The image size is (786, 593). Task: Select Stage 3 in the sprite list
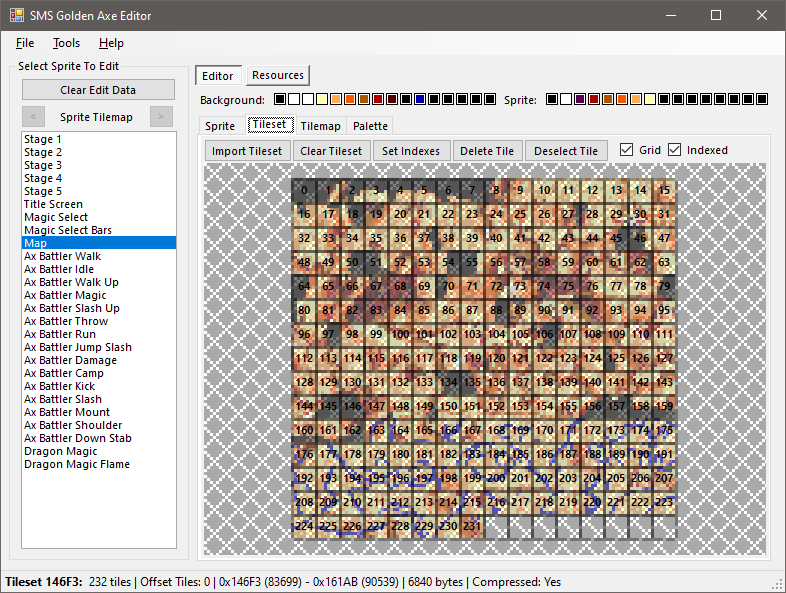pos(99,165)
